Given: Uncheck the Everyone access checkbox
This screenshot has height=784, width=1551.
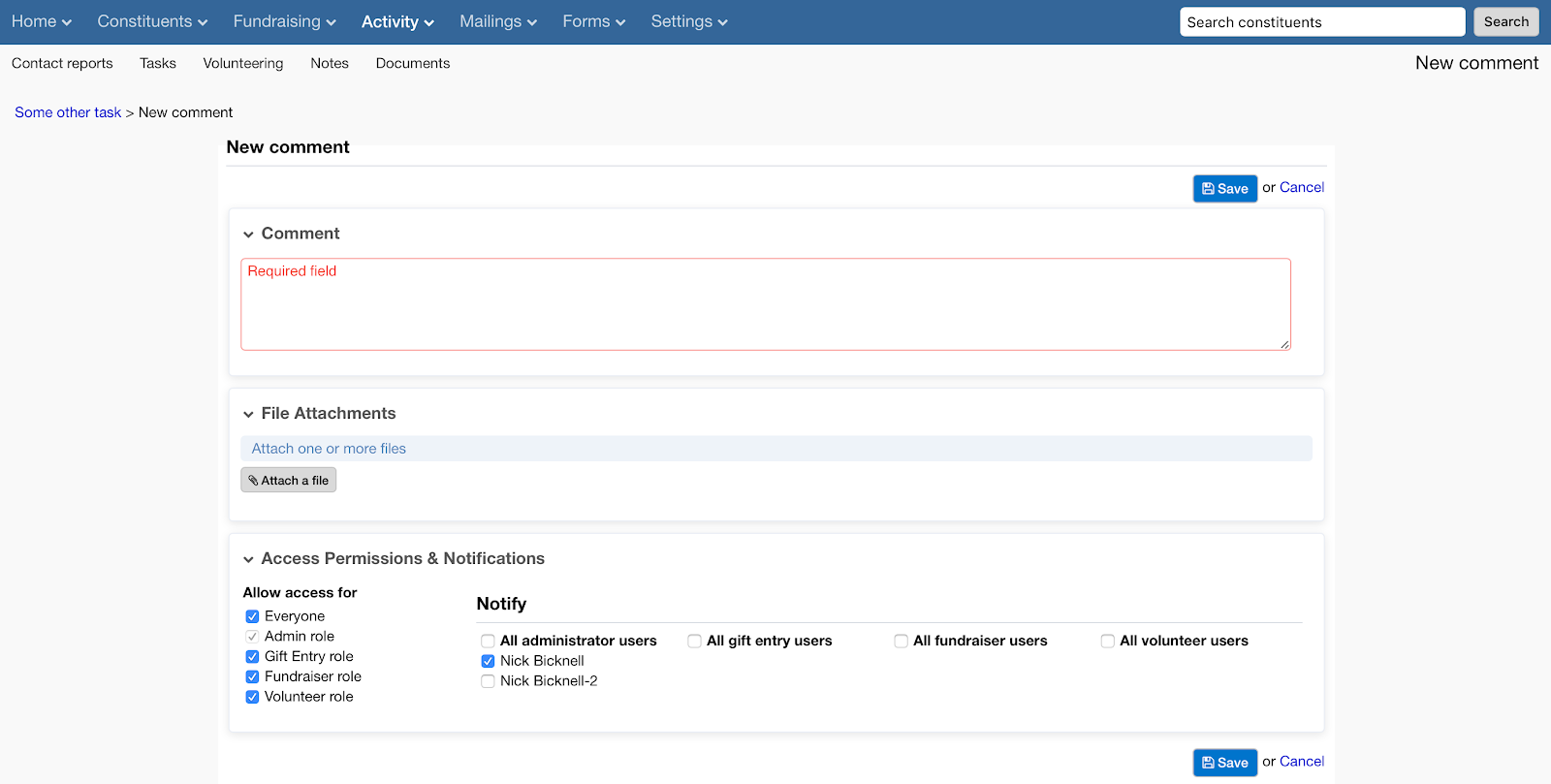Looking at the screenshot, I should click(x=252, y=616).
